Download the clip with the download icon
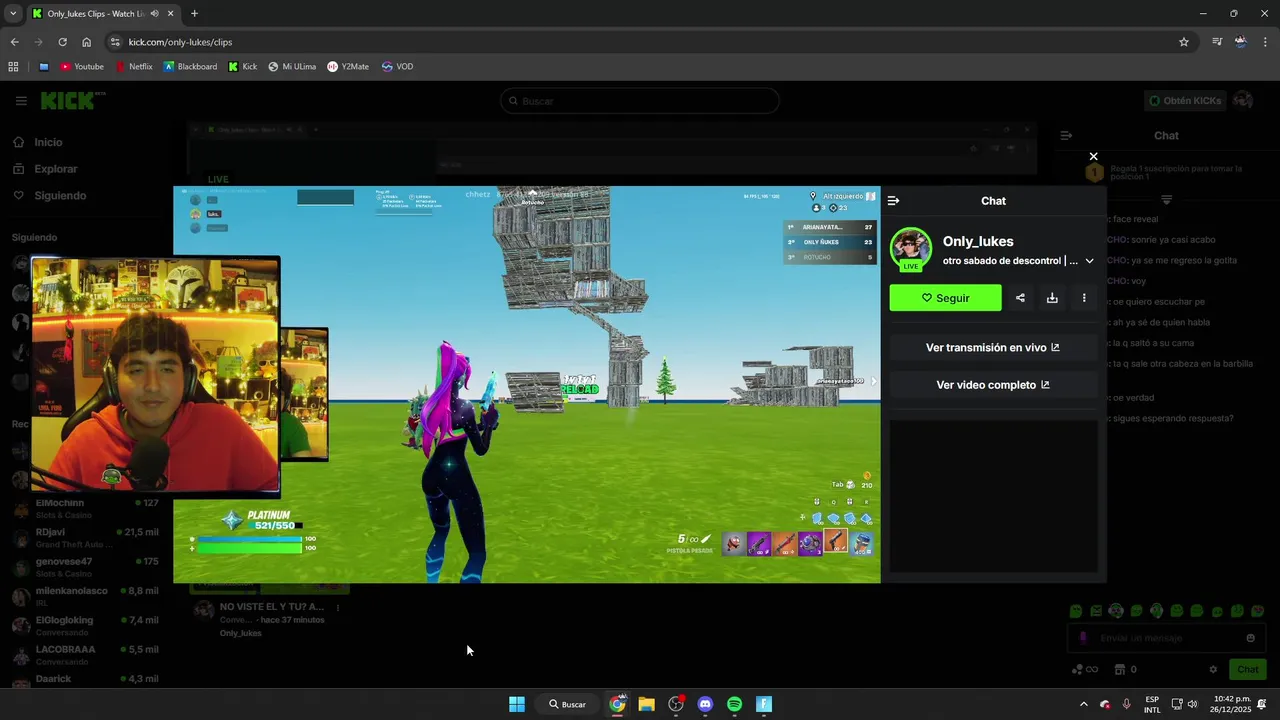Viewport: 1280px width, 720px height. pyautogui.click(x=1052, y=298)
